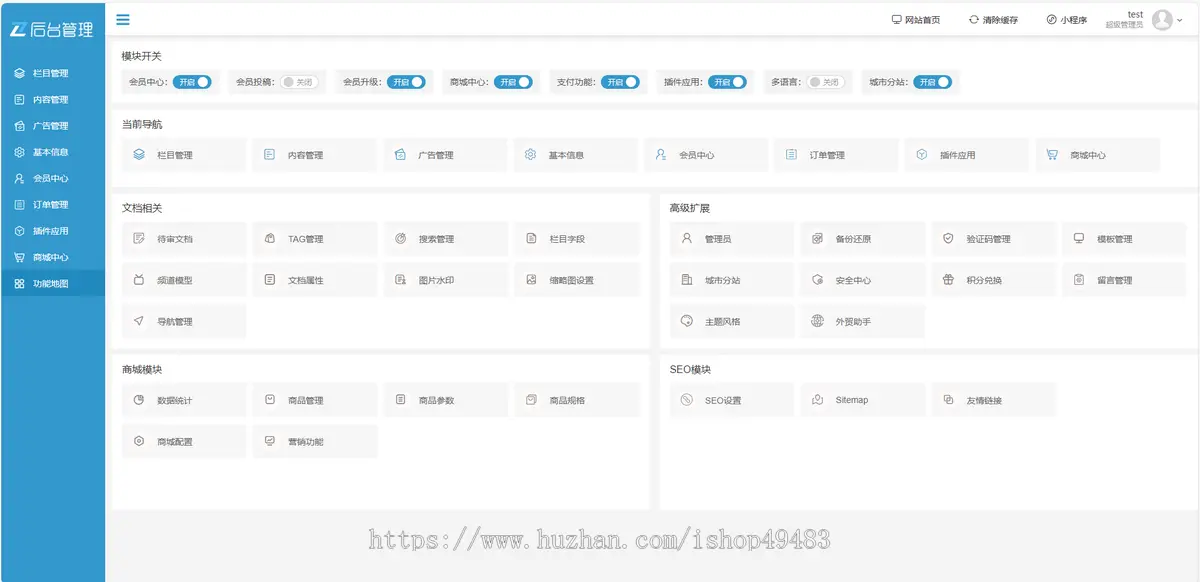Expand the user account dropdown arrow
The image size is (1200, 582).
coord(1180,20)
